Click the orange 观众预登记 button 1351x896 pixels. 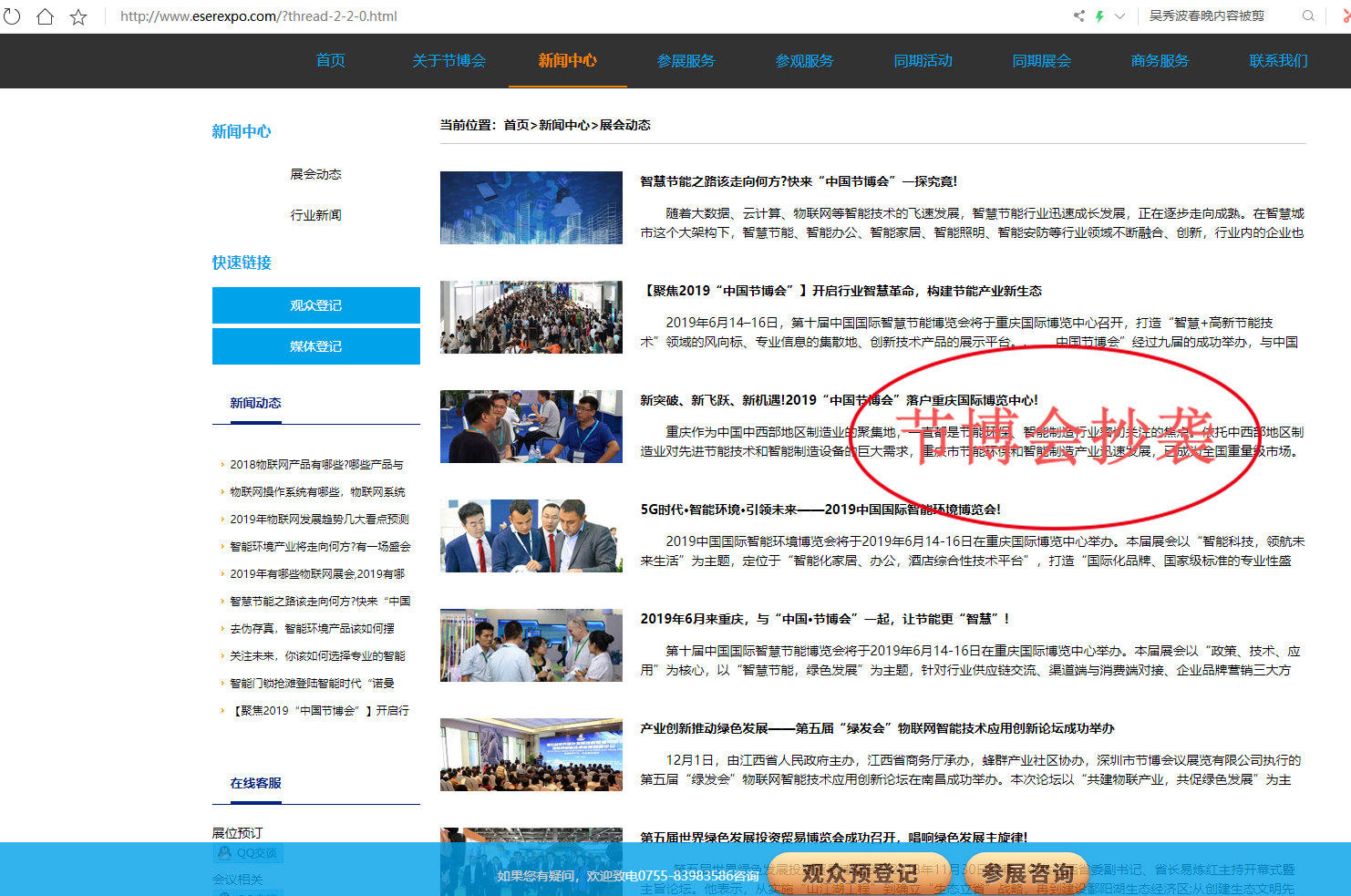click(x=860, y=873)
